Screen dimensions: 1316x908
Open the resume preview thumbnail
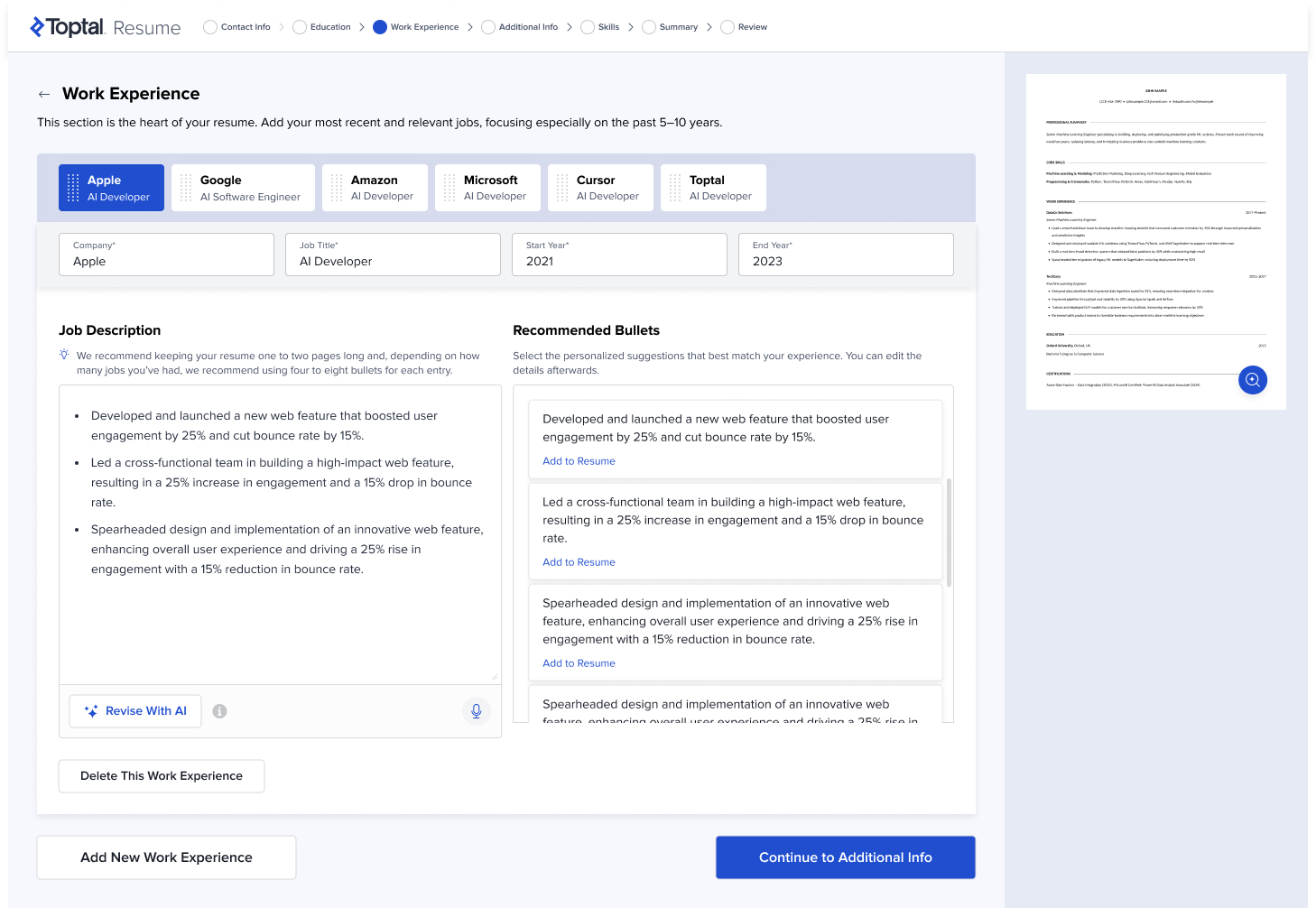1156,242
